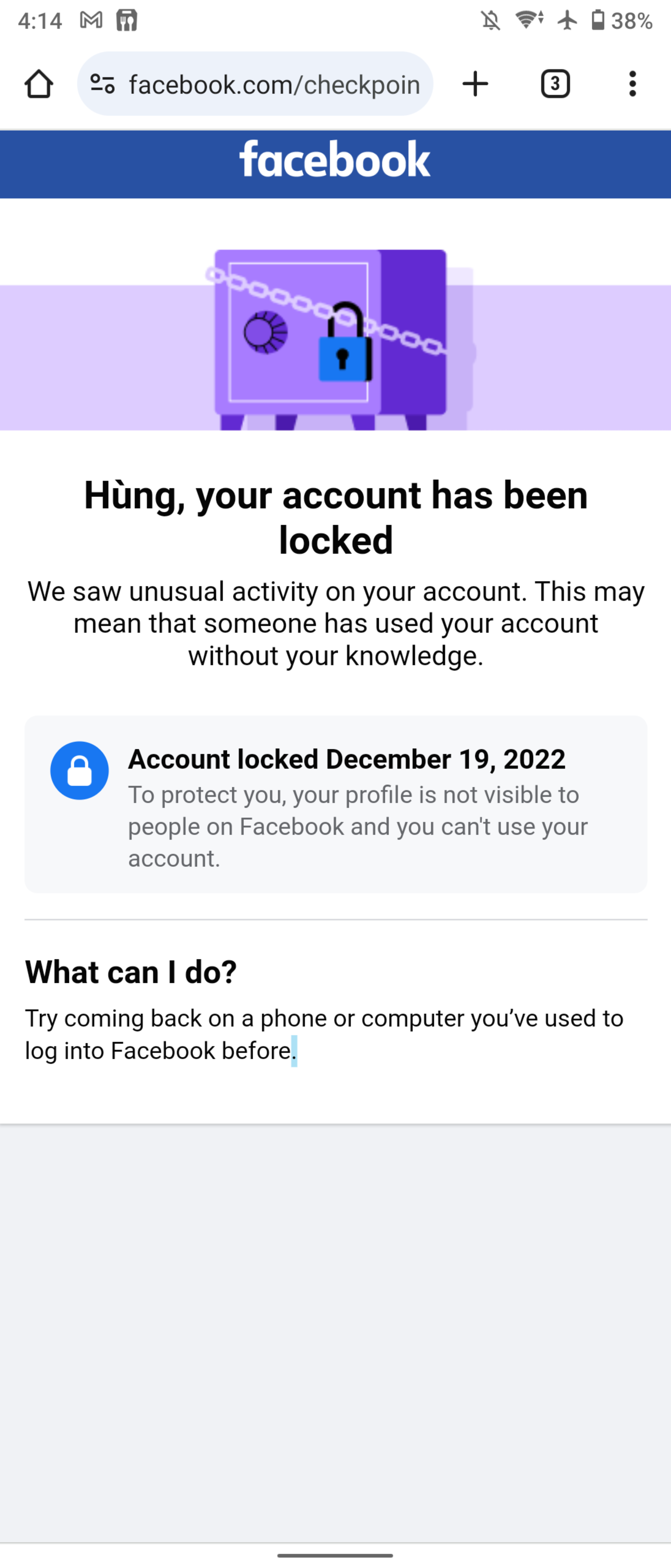Tap the app notification icon beside Gmail
Image resolution: width=671 pixels, height=1568 pixels.
point(127,21)
